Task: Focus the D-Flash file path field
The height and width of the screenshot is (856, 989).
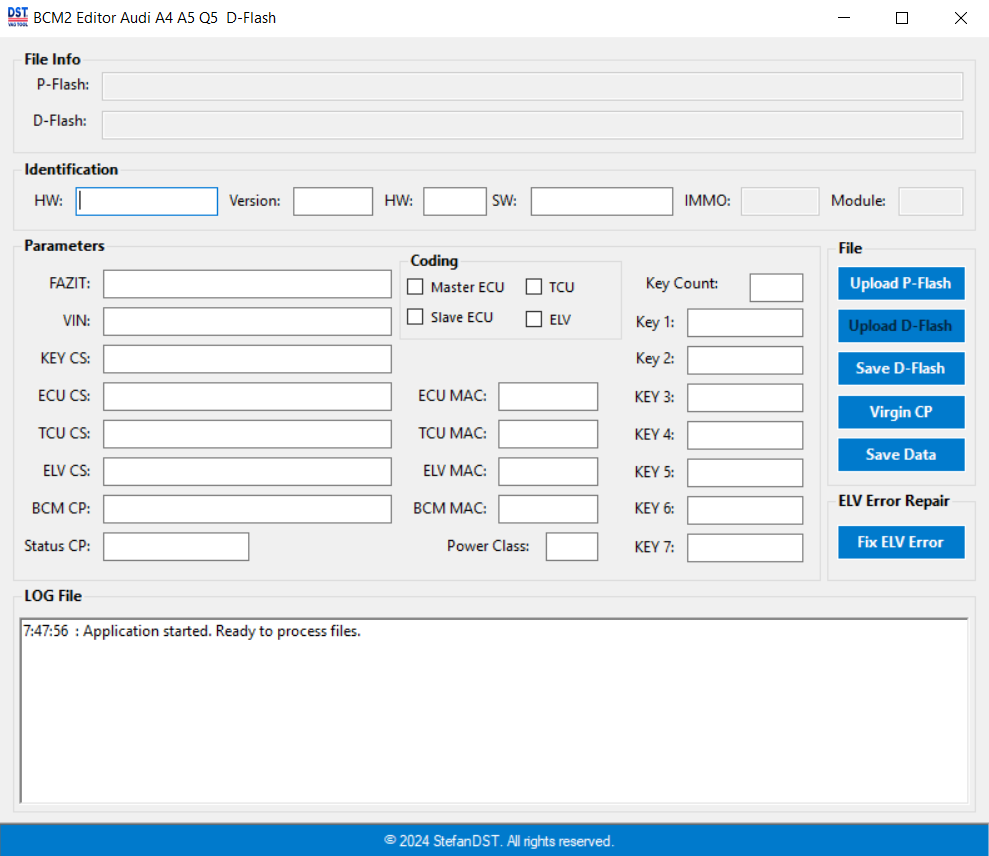Action: (x=532, y=125)
